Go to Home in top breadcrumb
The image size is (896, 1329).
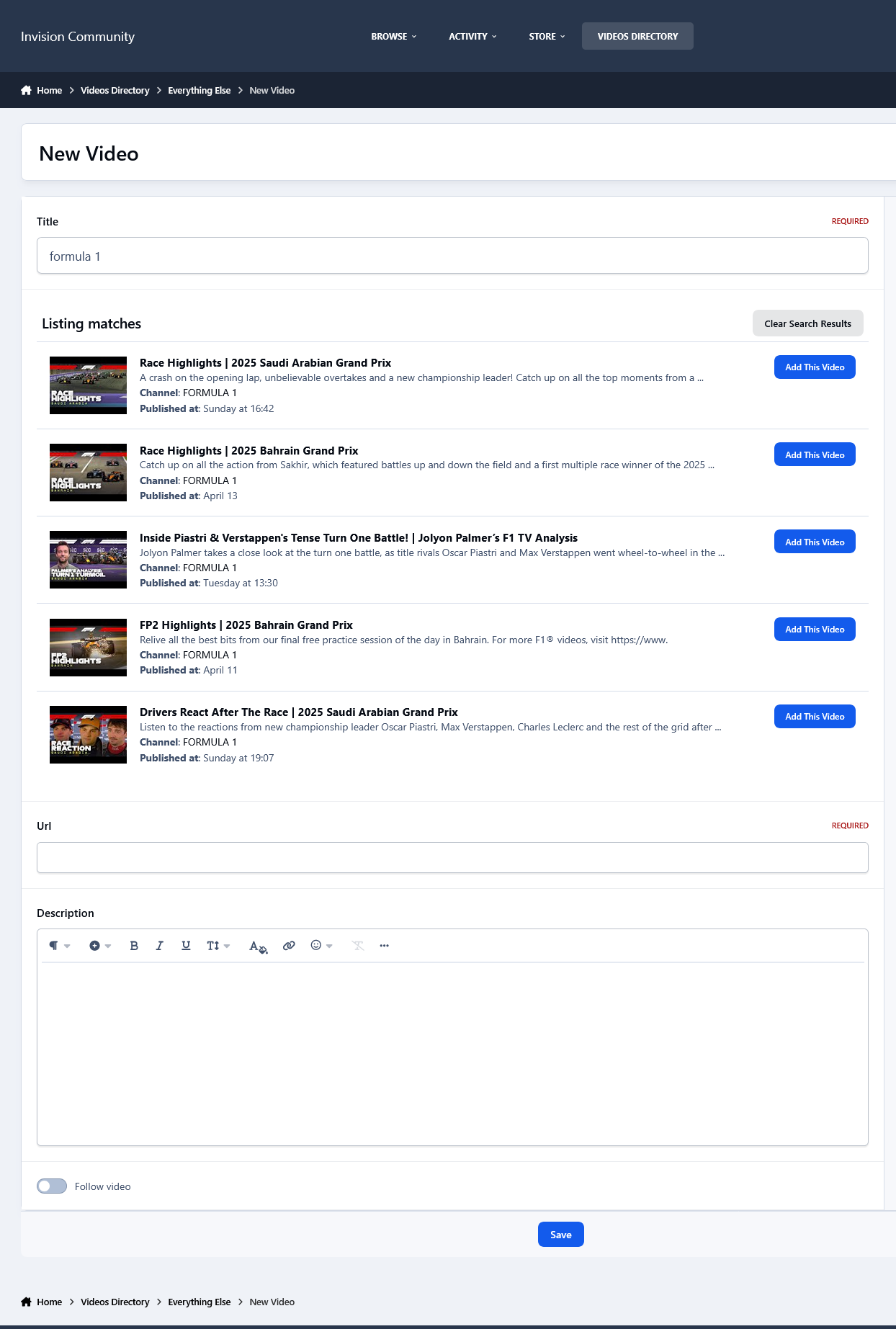(x=50, y=90)
